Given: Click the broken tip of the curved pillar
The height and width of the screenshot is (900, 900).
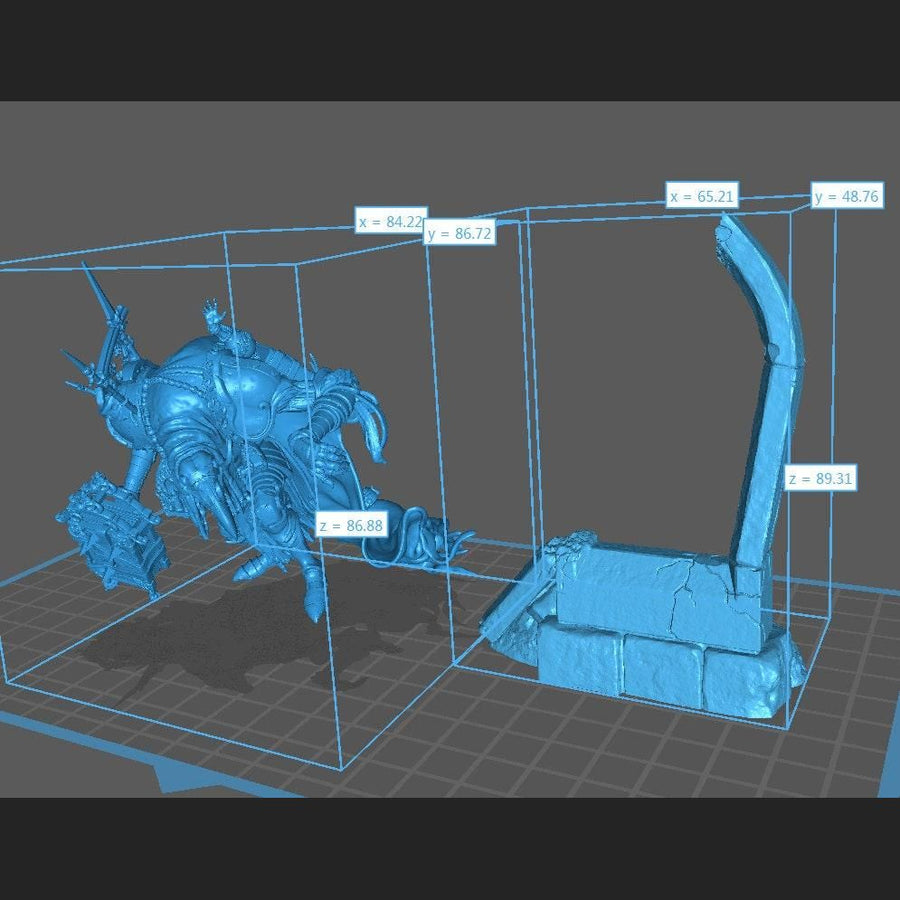Looking at the screenshot, I should pyautogui.click(x=726, y=230).
